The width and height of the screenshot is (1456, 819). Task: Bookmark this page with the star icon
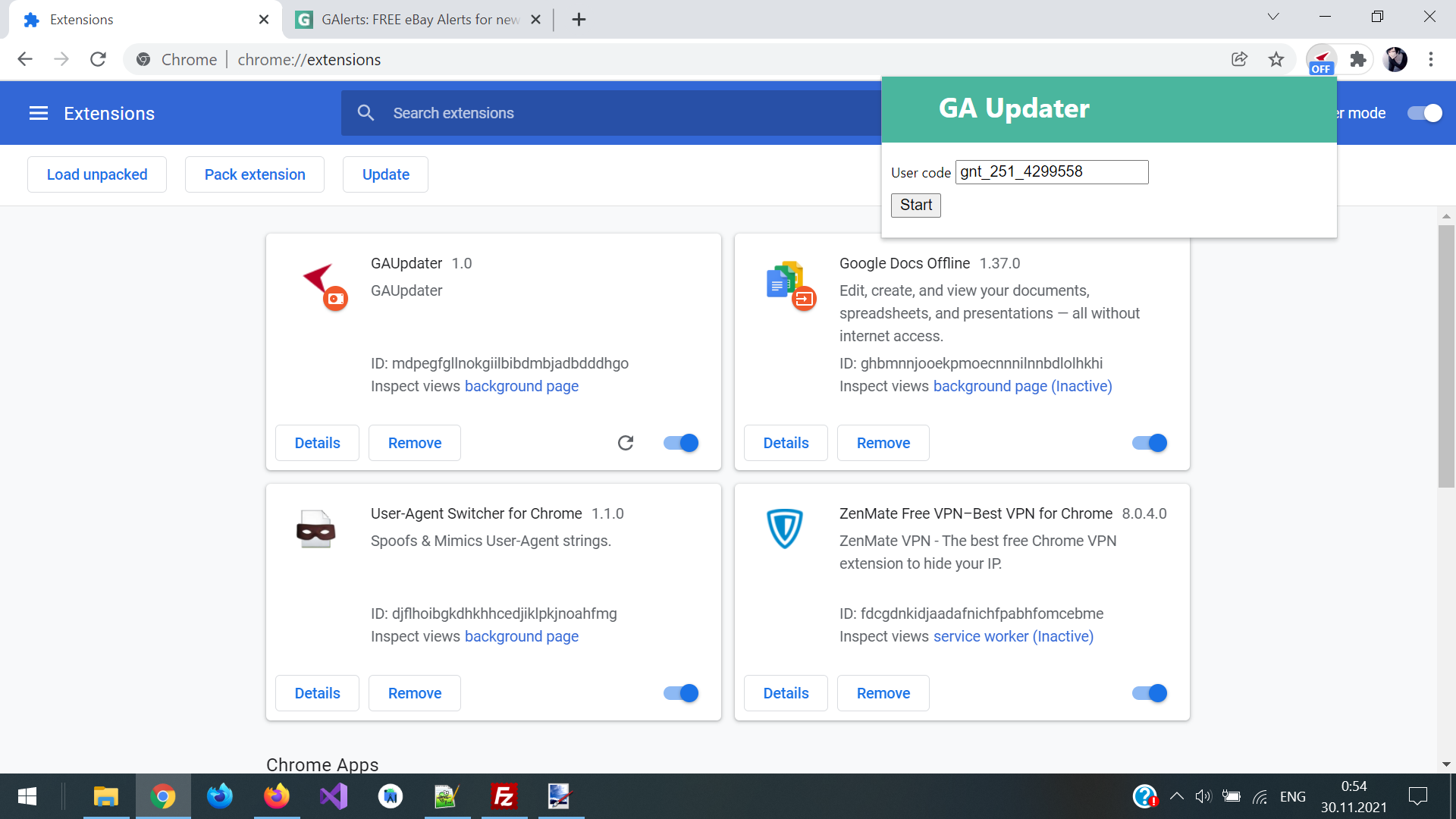pyautogui.click(x=1276, y=59)
